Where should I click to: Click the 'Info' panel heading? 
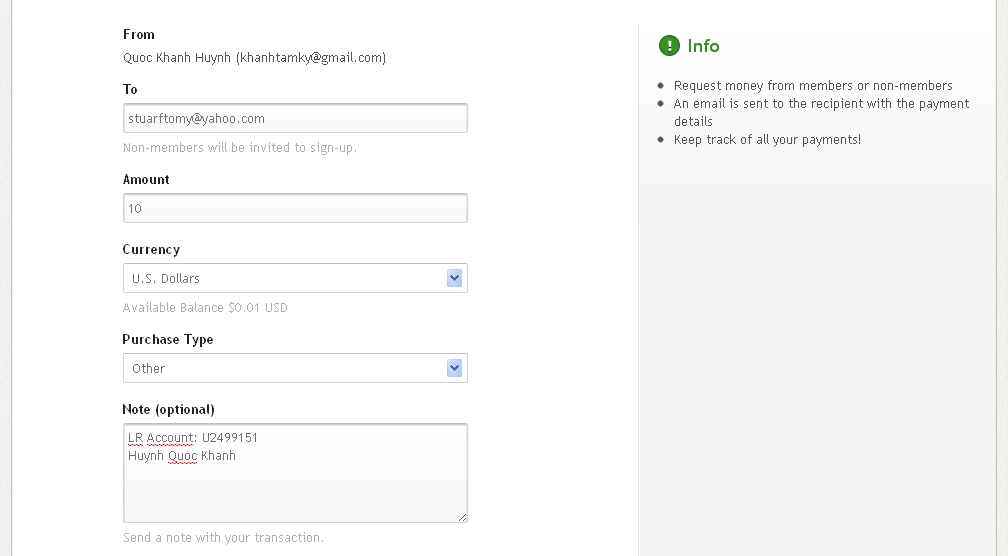[703, 46]
